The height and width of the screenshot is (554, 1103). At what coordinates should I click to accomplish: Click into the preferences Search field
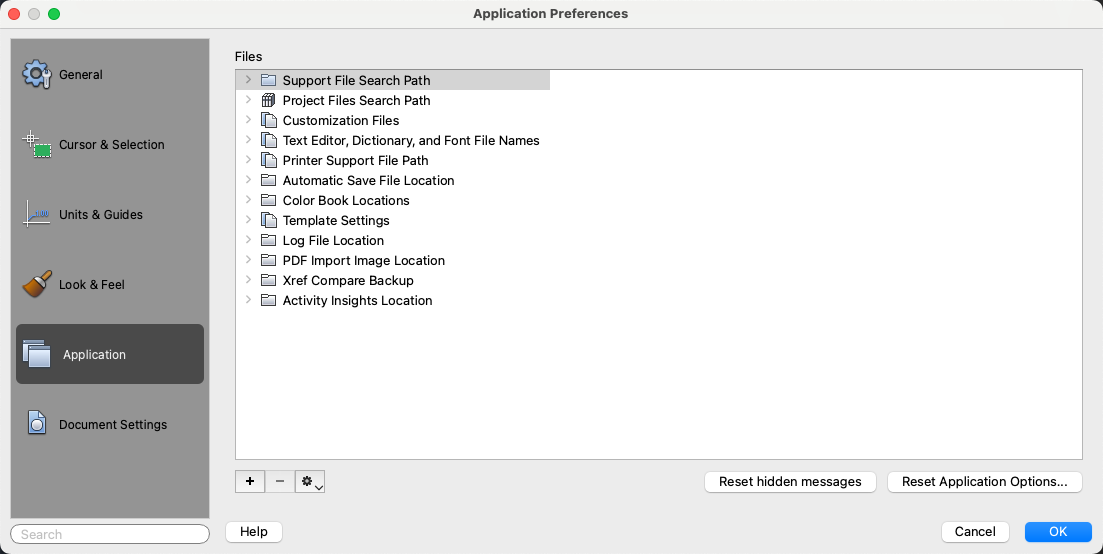coord(110,534)
